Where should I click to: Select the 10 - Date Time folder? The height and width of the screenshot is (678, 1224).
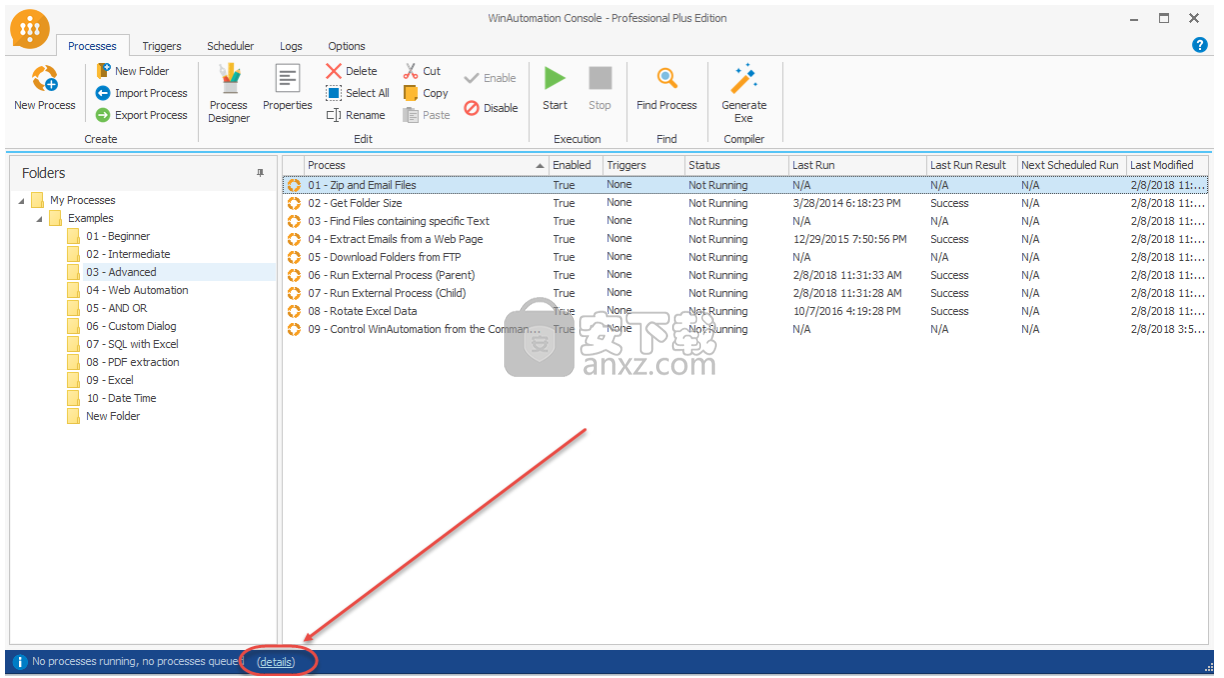(x=121, y=398)
